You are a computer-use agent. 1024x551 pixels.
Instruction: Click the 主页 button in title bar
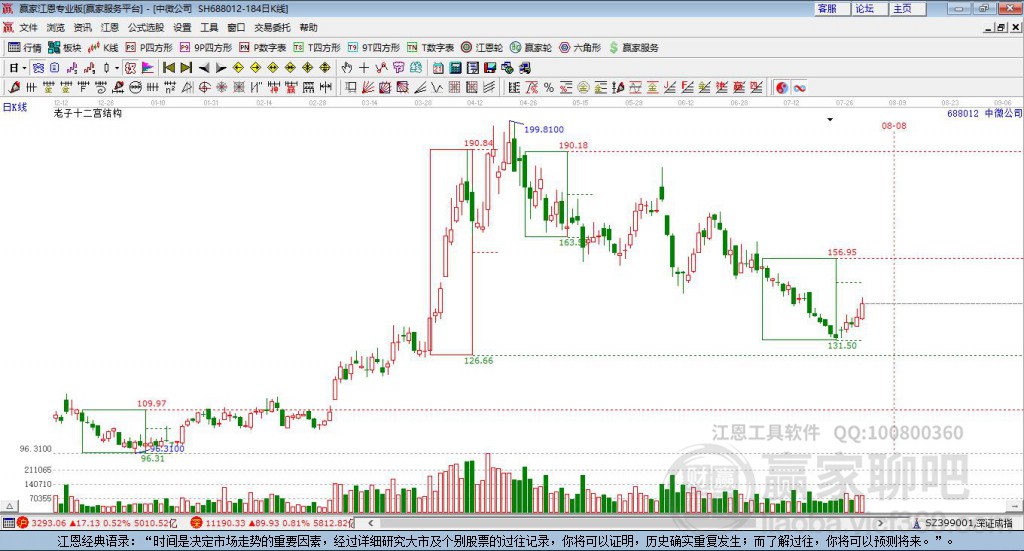tap(908, 8)
